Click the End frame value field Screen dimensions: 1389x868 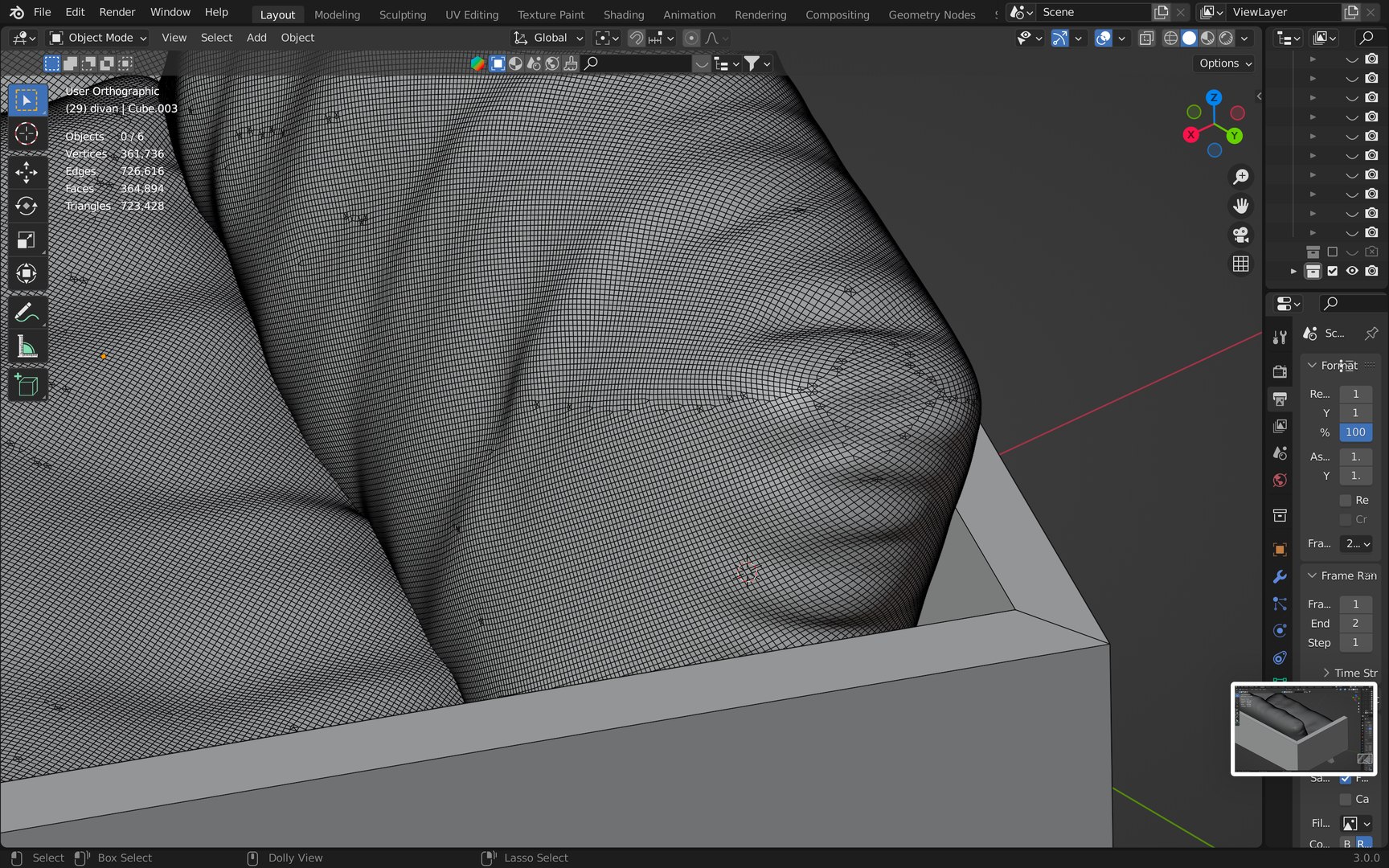tap(1355, 623)
